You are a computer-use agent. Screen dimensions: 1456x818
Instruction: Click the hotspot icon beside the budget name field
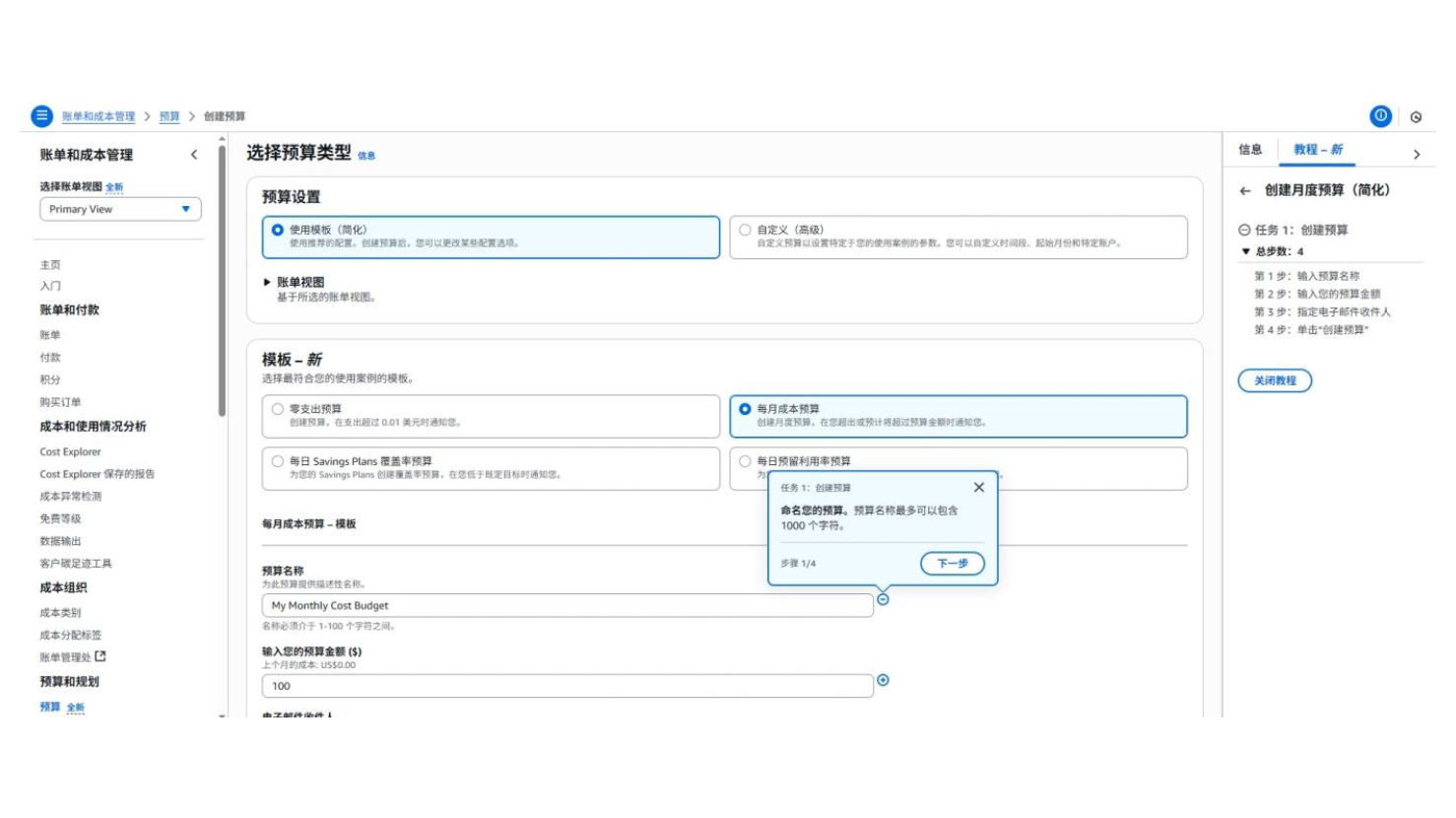883,599
